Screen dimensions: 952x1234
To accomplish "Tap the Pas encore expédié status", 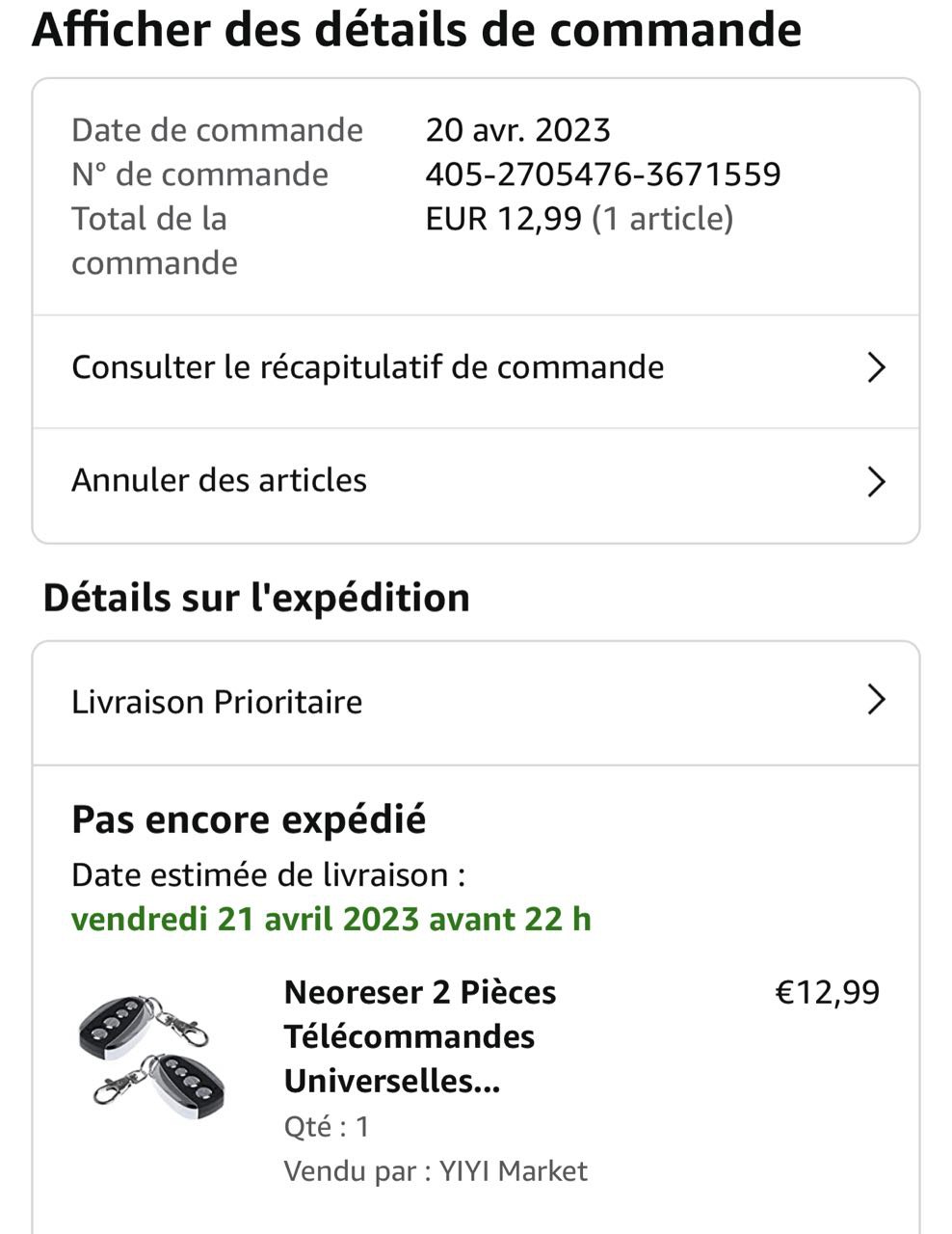I will 249,819.
